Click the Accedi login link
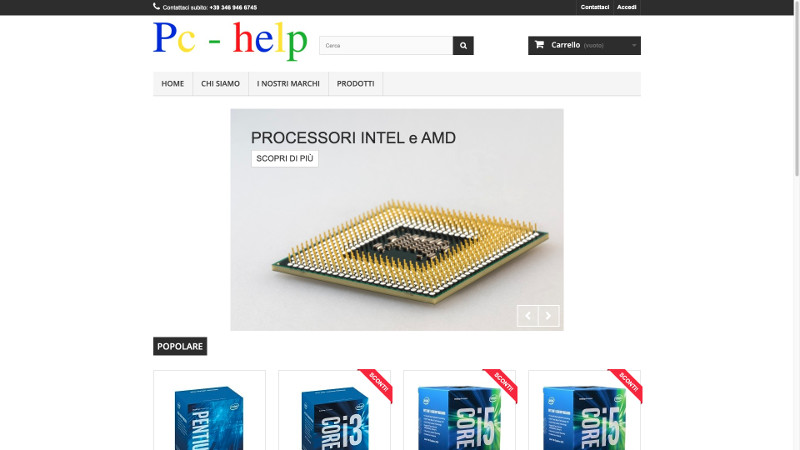 pos(627,7)
